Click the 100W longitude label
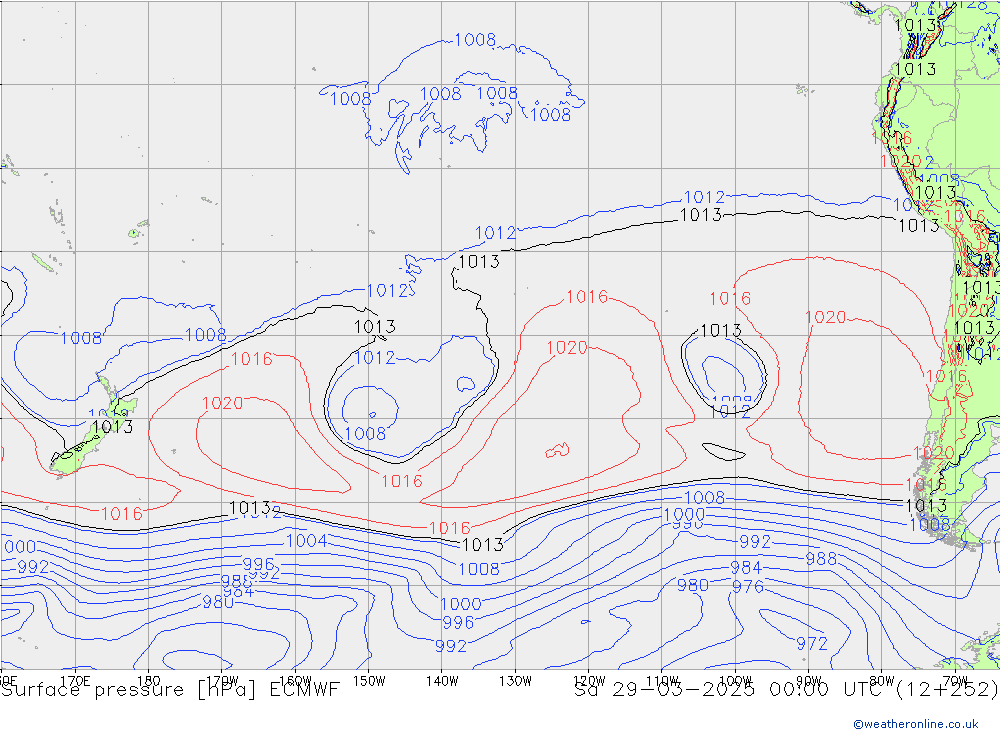 tap(735, 681)
